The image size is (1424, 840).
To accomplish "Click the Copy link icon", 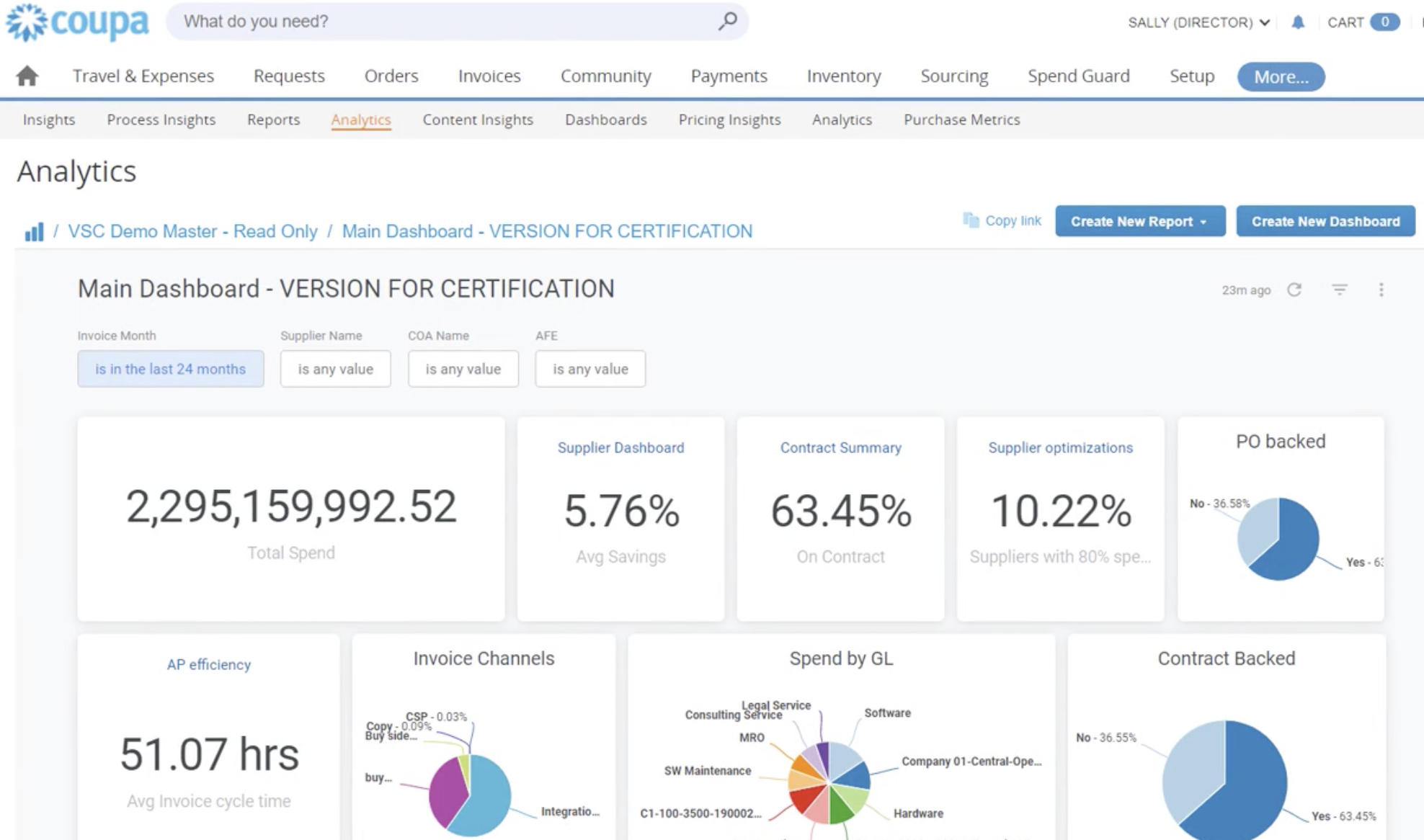I will coord(971,220).
